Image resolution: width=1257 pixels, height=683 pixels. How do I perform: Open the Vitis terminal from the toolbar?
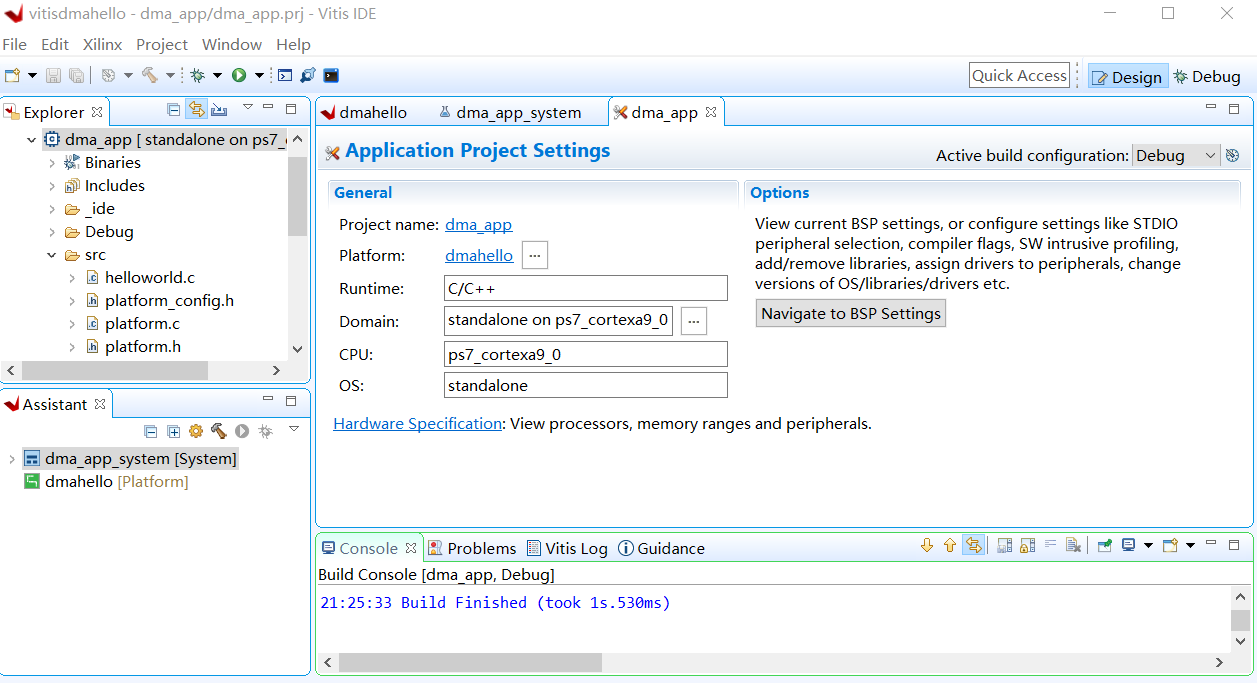click(330, 75)
